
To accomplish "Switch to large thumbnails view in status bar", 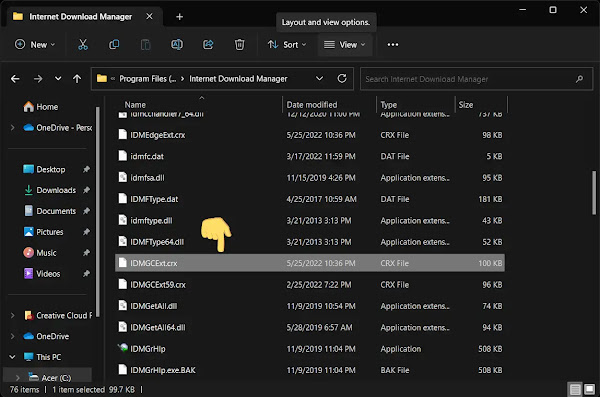I will point(589,390).
